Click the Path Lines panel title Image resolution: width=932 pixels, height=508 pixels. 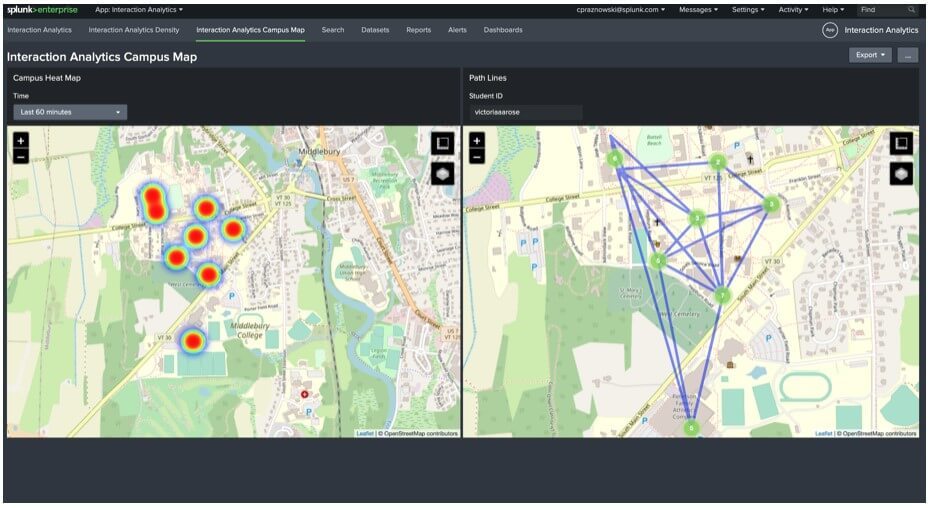click(487, 78)
